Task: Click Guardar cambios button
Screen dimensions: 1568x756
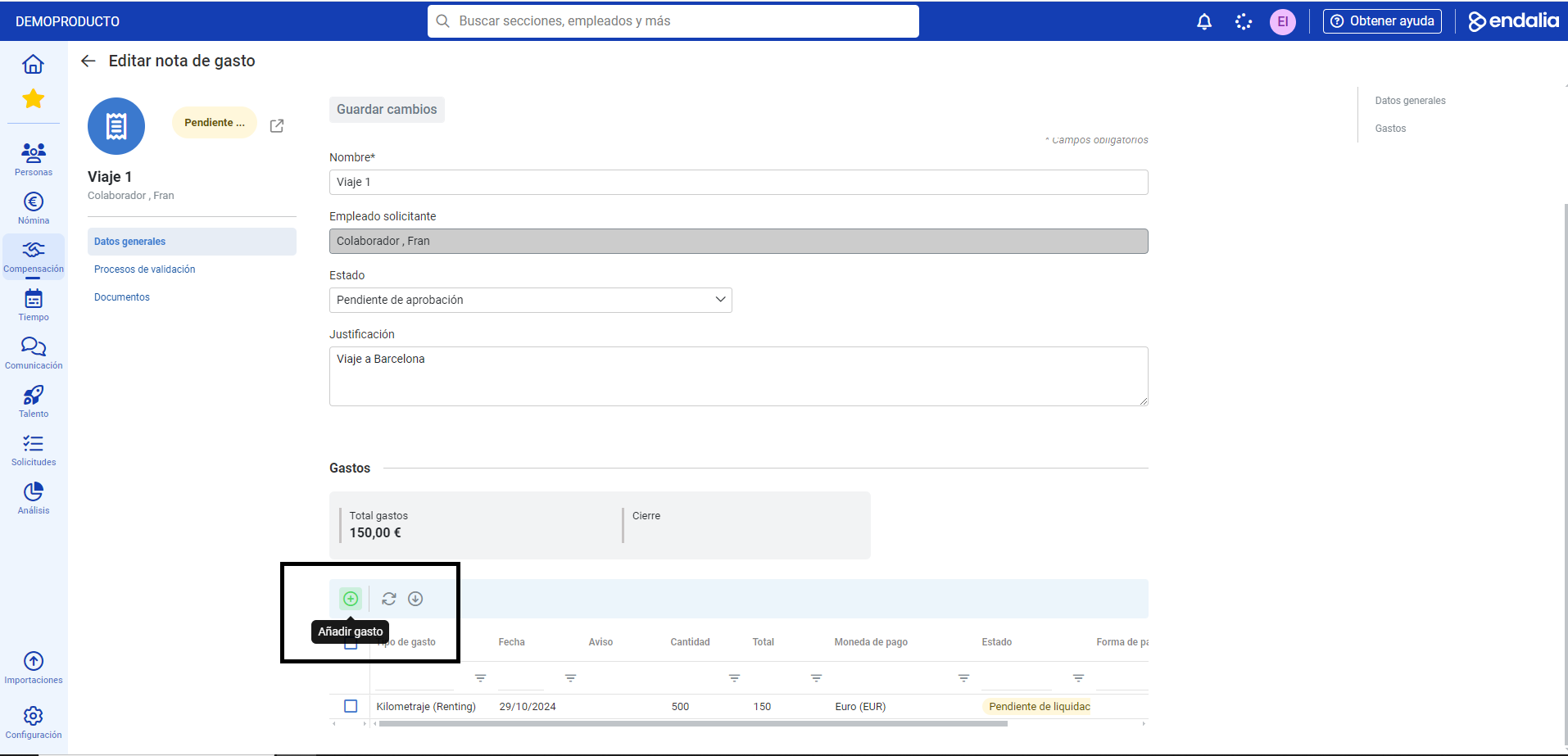Action: coord(387,110)
